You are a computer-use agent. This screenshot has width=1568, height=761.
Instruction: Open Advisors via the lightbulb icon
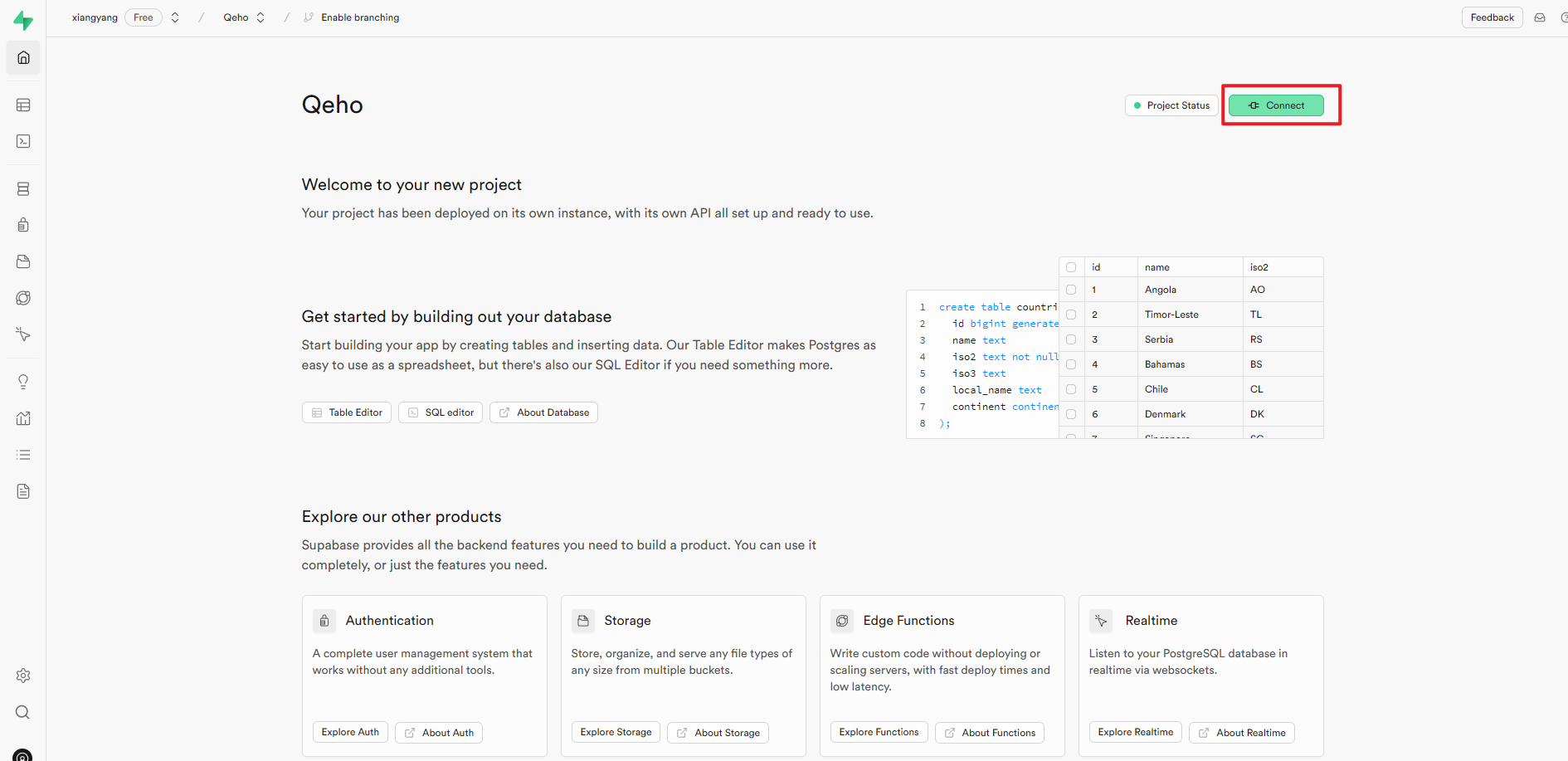23,382
